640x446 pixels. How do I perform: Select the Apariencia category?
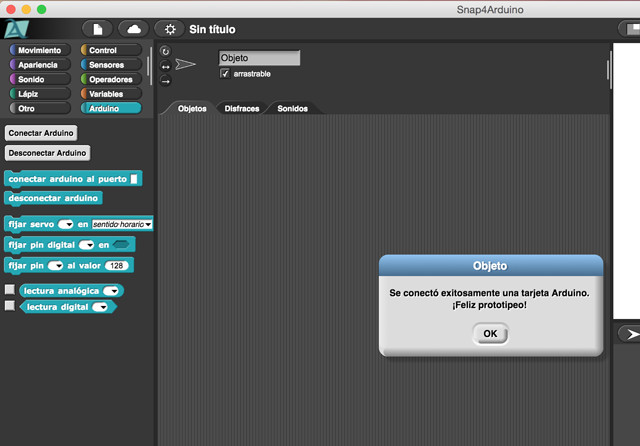click(x=40, y=64)
